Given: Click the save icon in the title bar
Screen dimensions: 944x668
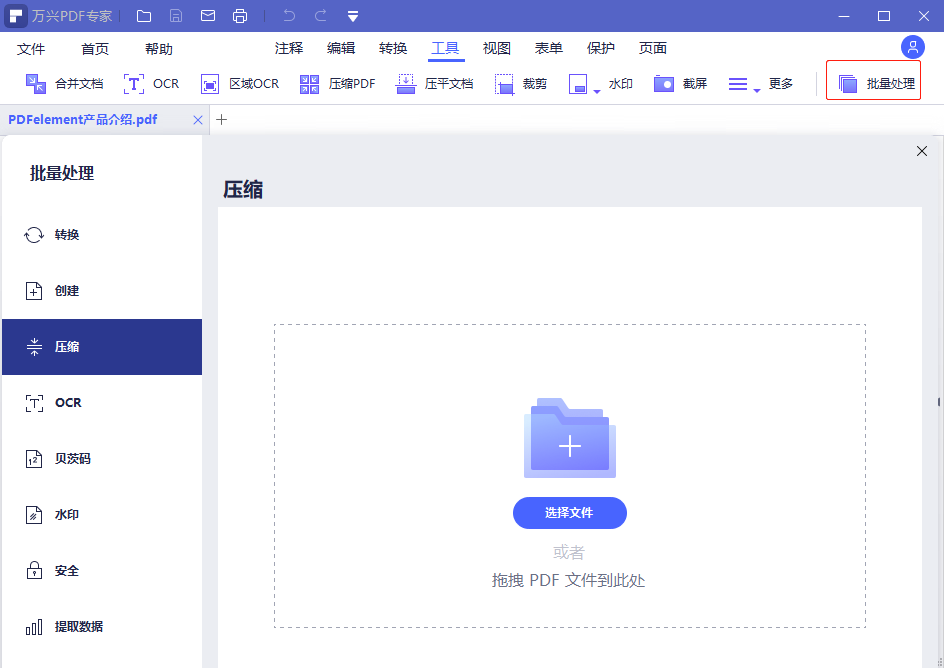Looking at the screenshot, I should (x=176, y=15).
